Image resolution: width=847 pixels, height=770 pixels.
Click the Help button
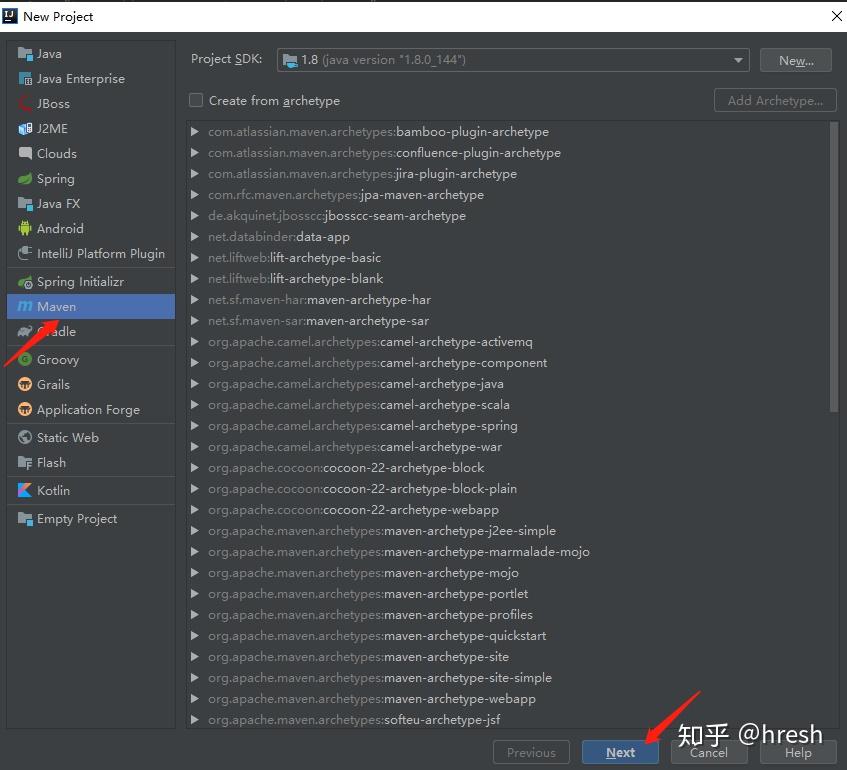pos(798,752)
